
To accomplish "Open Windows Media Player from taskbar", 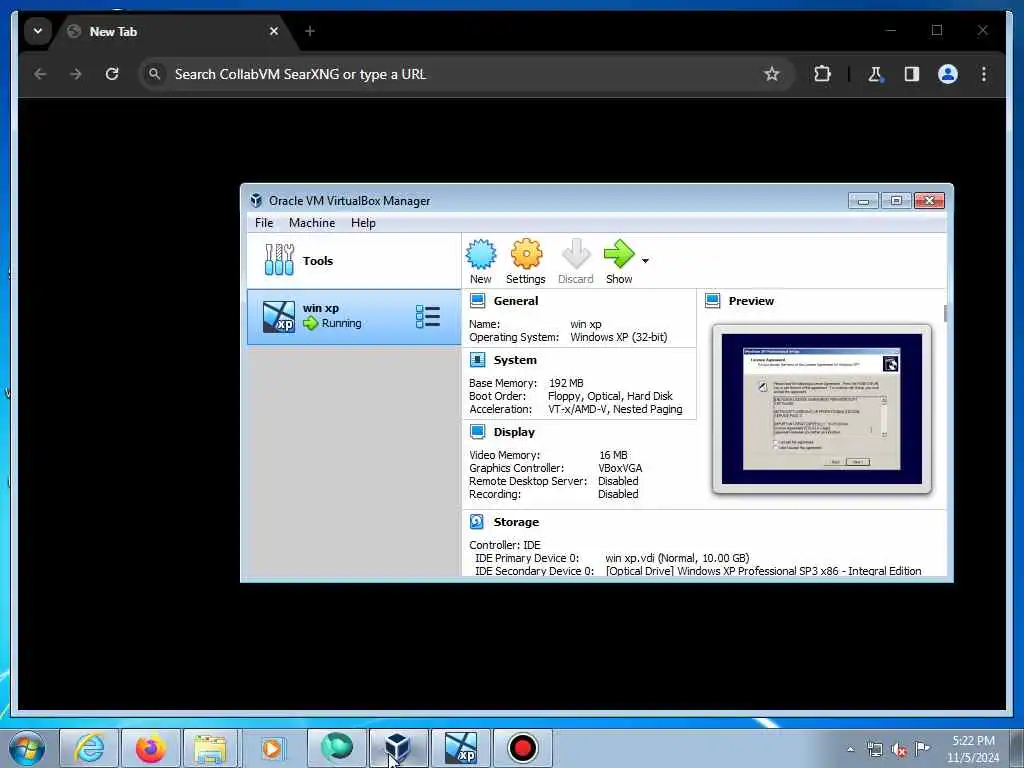I will click(272, 748).
